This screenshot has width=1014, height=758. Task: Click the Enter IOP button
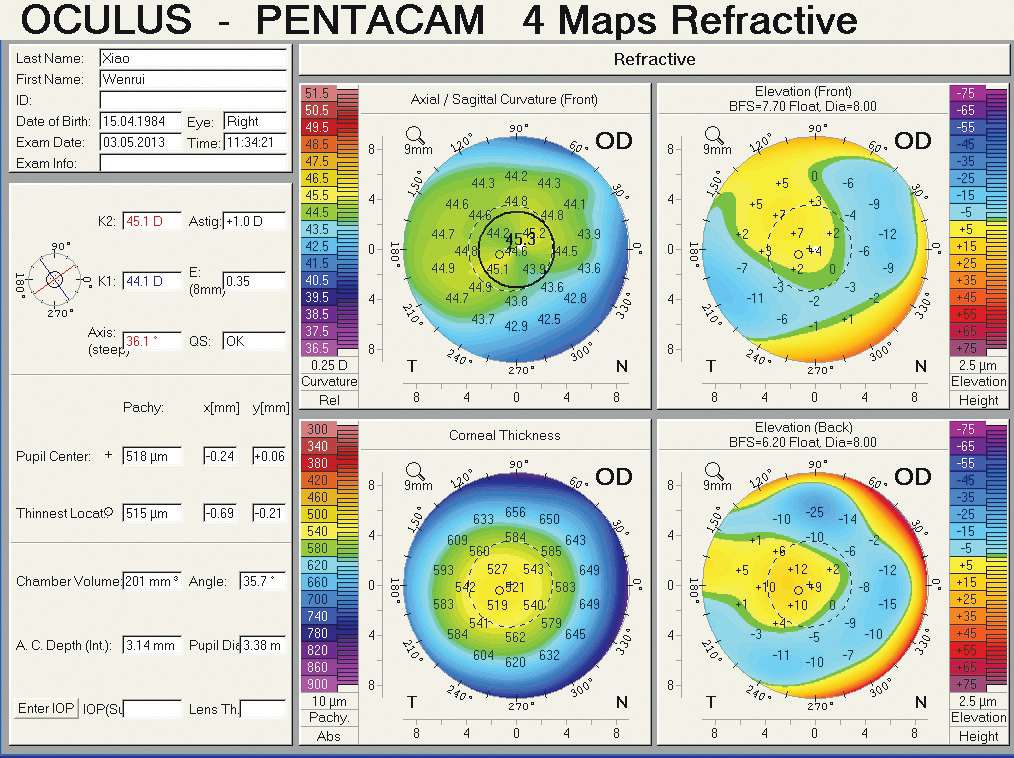45,708
